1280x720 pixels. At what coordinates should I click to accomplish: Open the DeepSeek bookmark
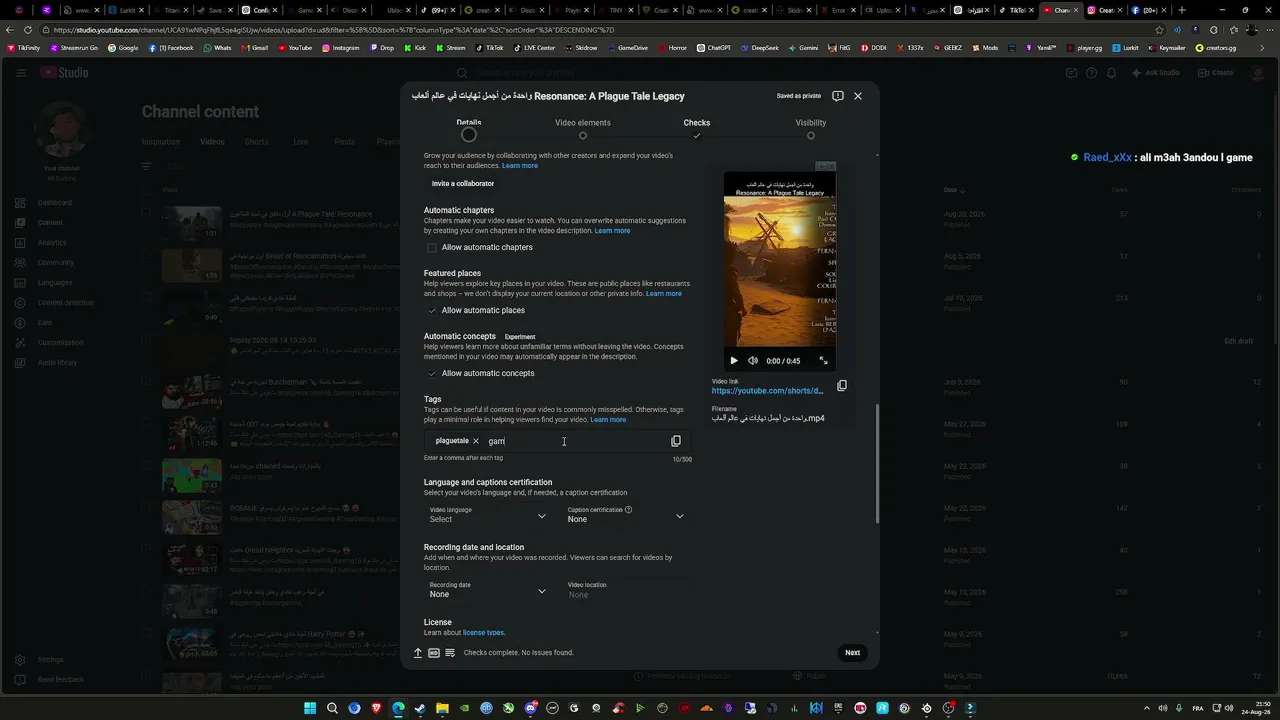click(x=759, y=48)
